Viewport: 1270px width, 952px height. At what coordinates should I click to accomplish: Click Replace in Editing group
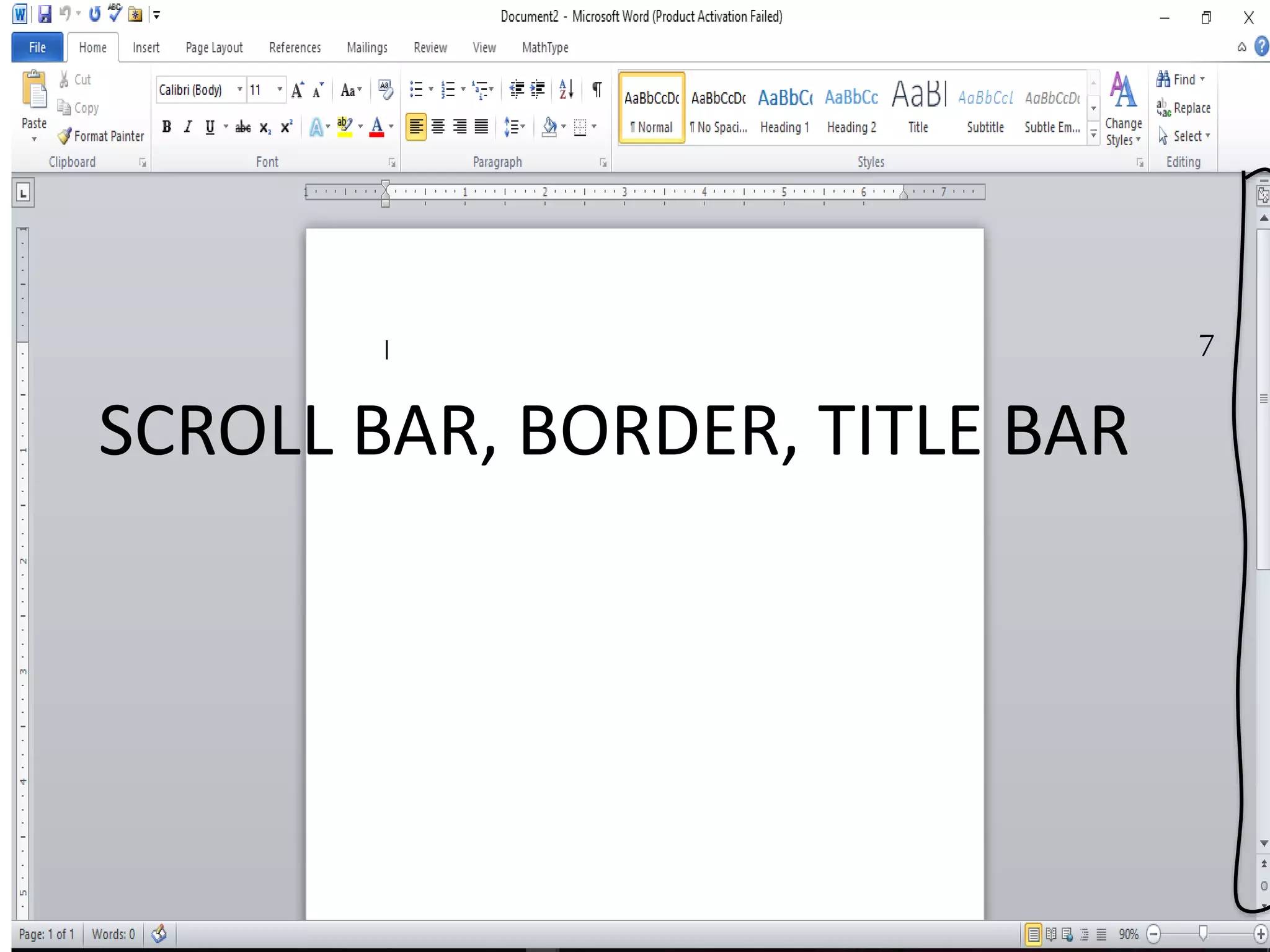coord(1183,108)
